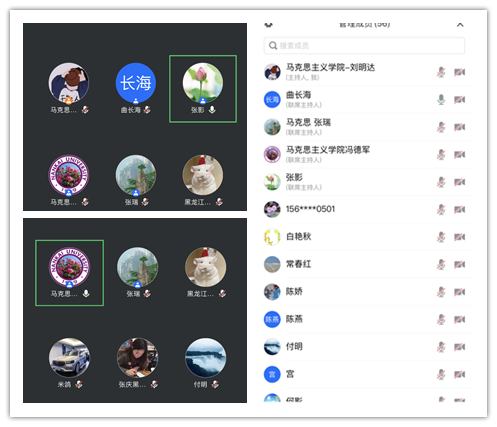Click the green microphone under Nankai University tile
Image resolution: width=497 pixels, height=427 pixels.
86,293
